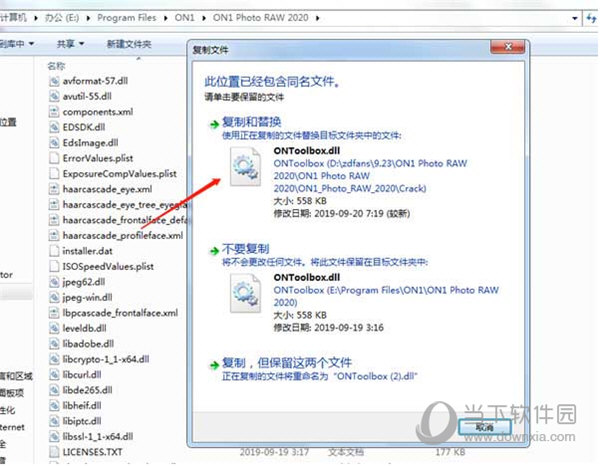Open the address bar history dropdown

tap(574, 18)
